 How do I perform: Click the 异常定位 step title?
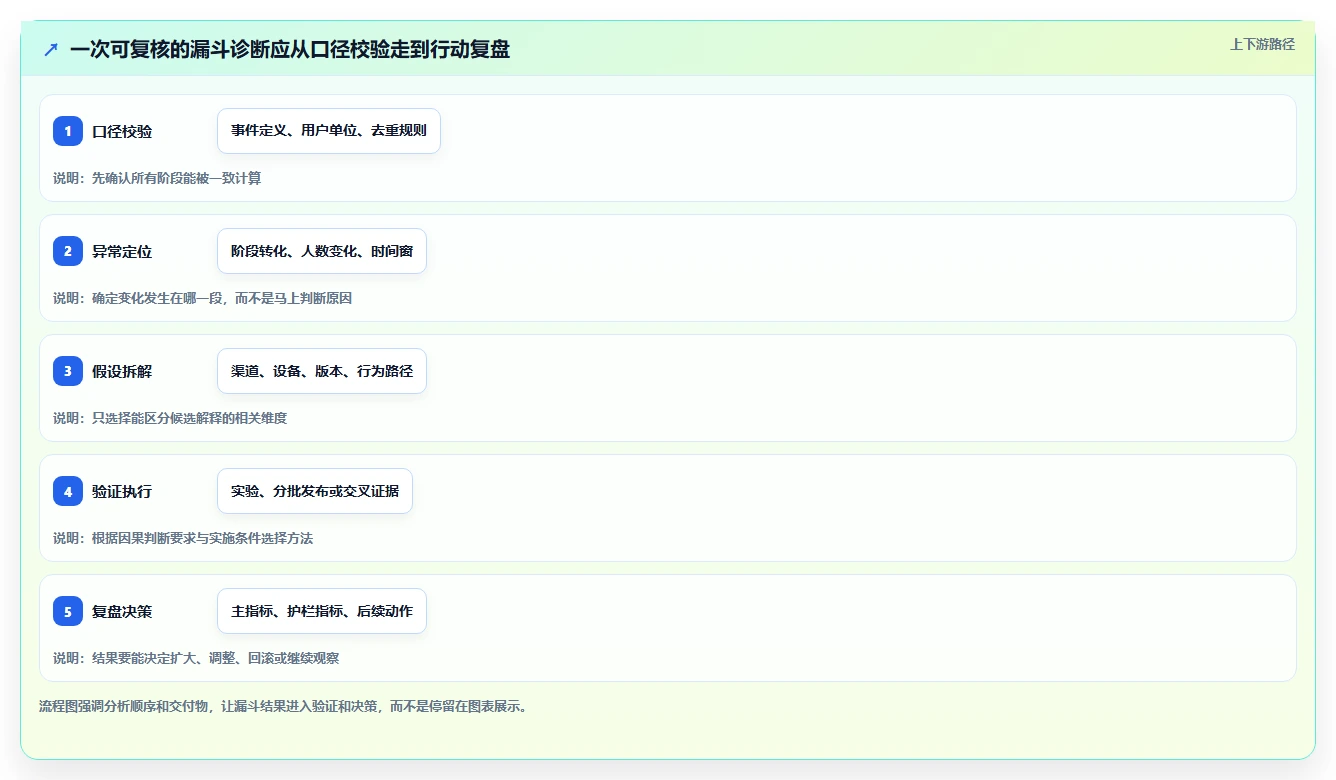coord(122,252)
